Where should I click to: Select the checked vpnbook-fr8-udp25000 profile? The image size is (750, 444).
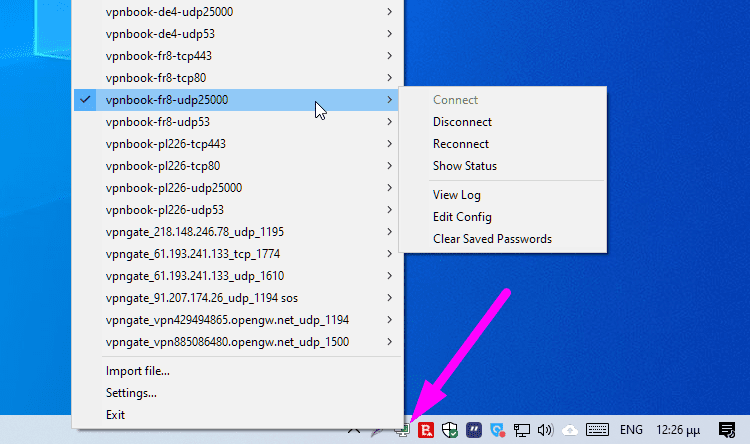(x=236, y=100)
